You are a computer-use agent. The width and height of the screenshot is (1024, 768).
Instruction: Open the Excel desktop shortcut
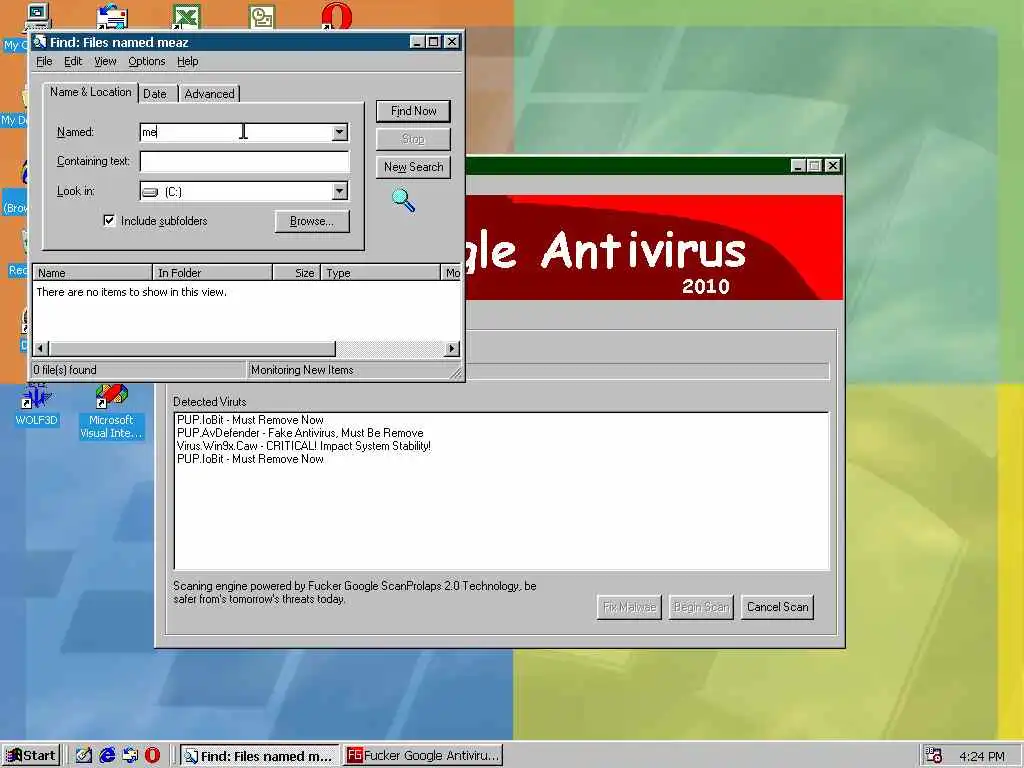[186, 16]
